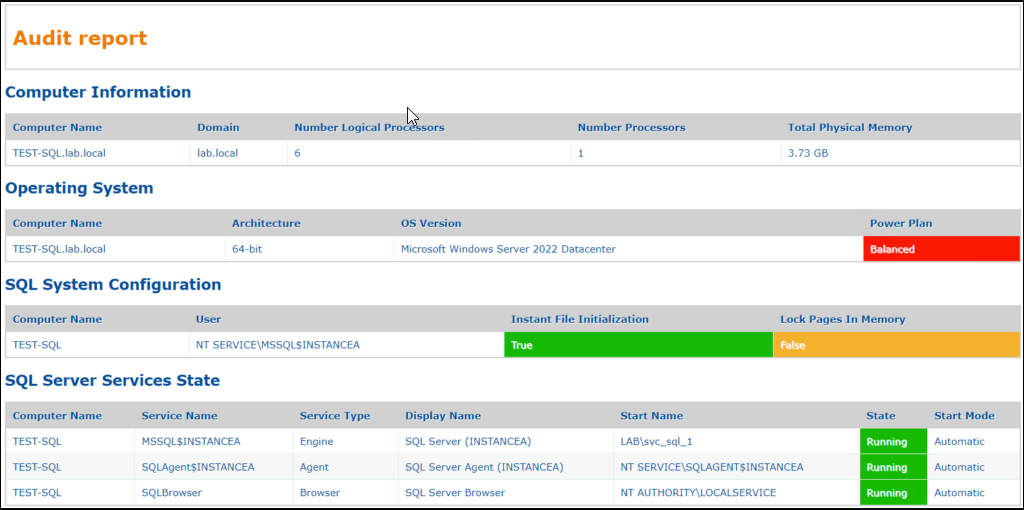Click the SQLAgent$INSTANCEA service name
Viewport: 1024px width, 510px height.
198,467
